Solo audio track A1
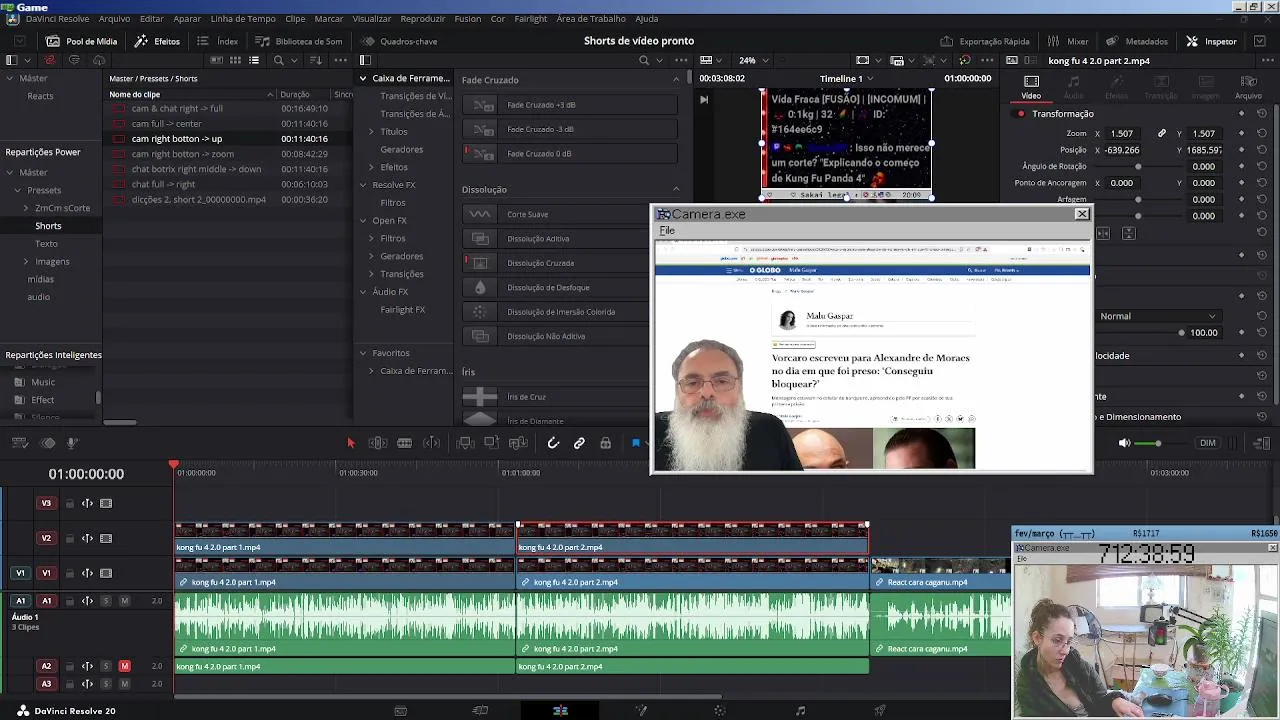Viewport: 1280px width, 720px height. coord(106,601)
